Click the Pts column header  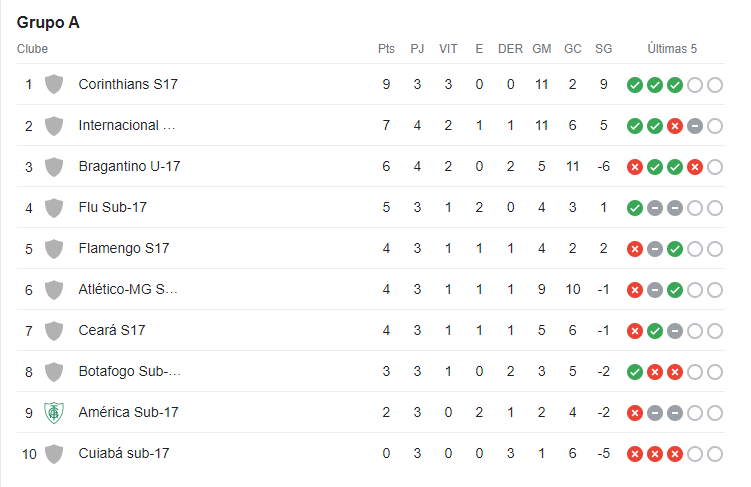(x=386, y=49)
